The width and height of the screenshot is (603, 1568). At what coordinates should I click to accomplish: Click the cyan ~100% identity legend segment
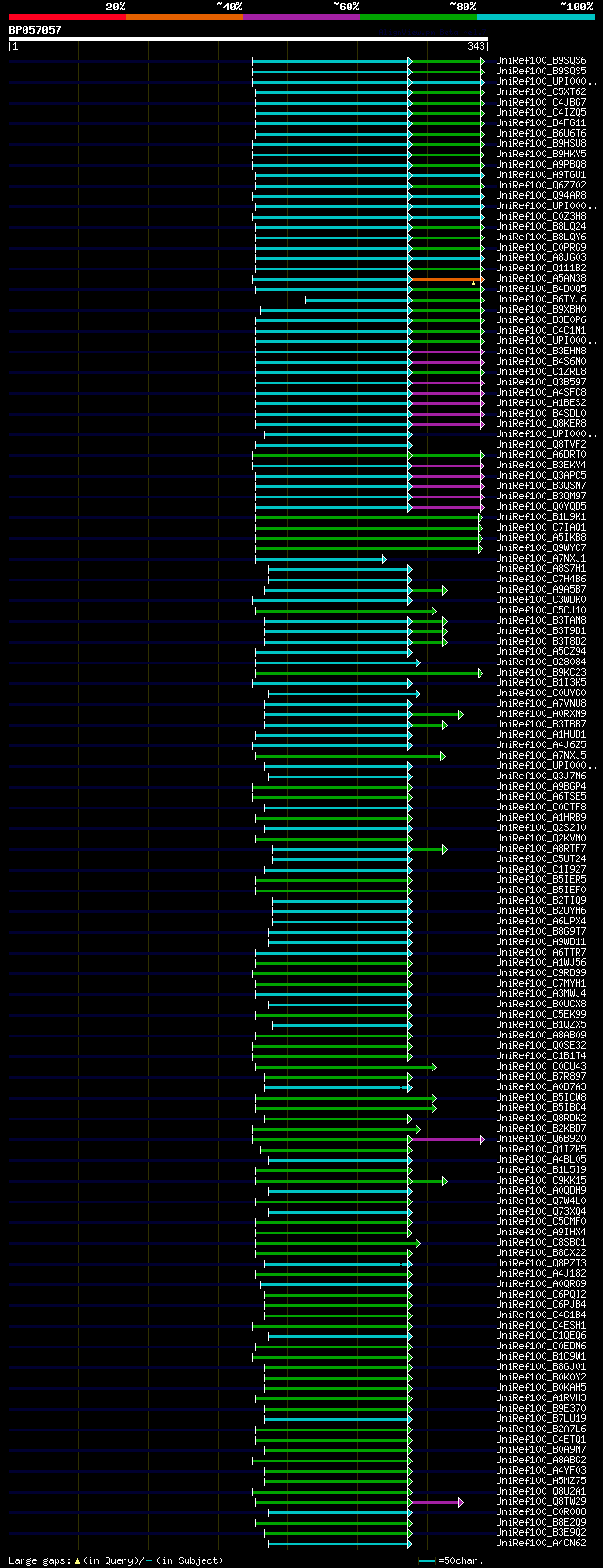(534, 17)
